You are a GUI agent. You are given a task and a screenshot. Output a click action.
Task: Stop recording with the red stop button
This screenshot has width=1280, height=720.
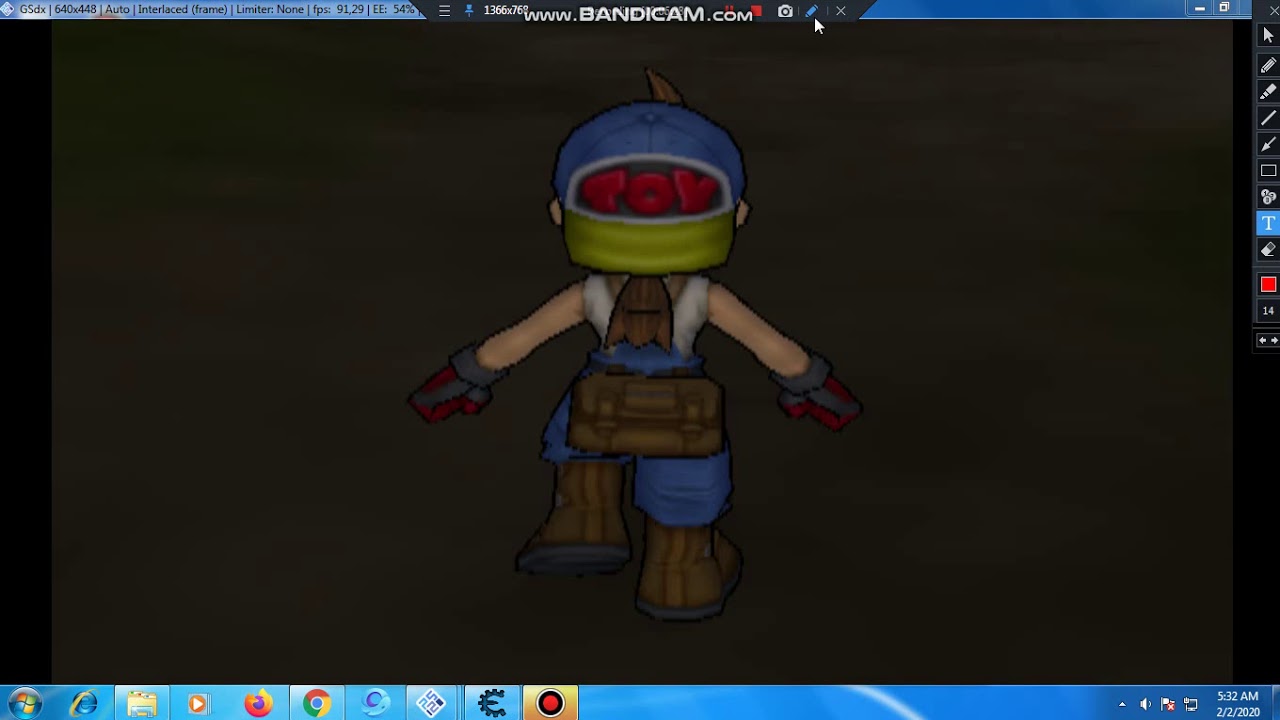click(757, 11)
